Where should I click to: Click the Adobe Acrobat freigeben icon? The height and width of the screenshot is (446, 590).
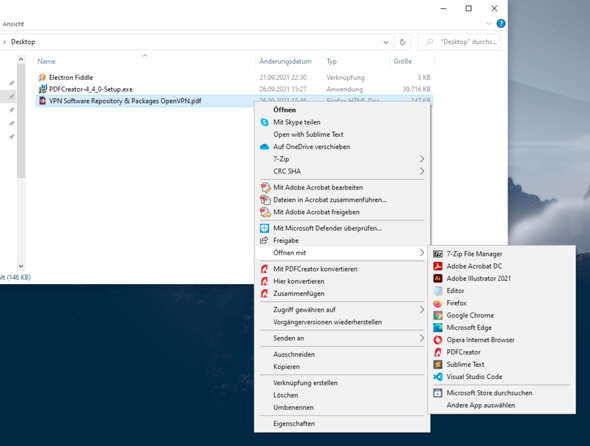click(265, 212)
